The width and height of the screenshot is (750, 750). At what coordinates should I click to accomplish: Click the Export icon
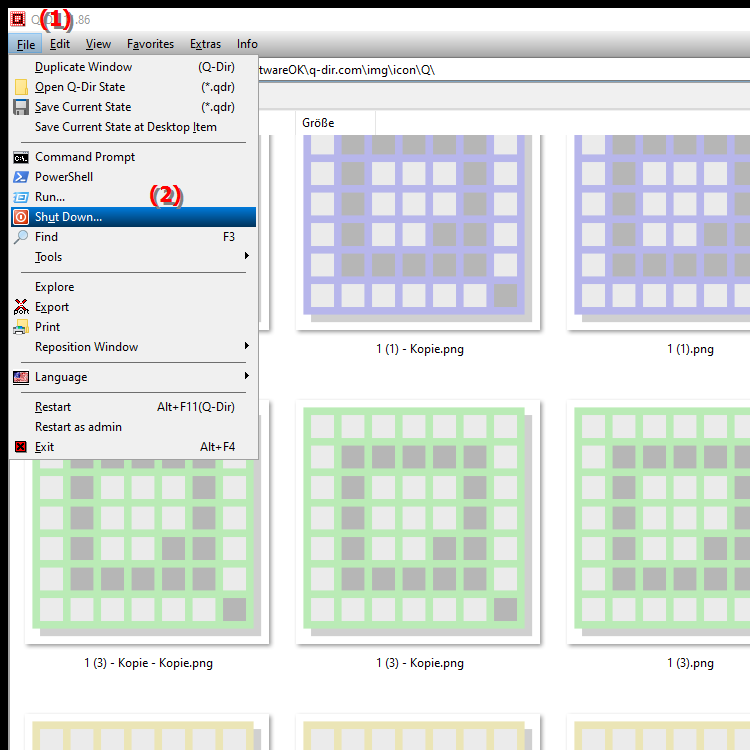click(21, 307)
